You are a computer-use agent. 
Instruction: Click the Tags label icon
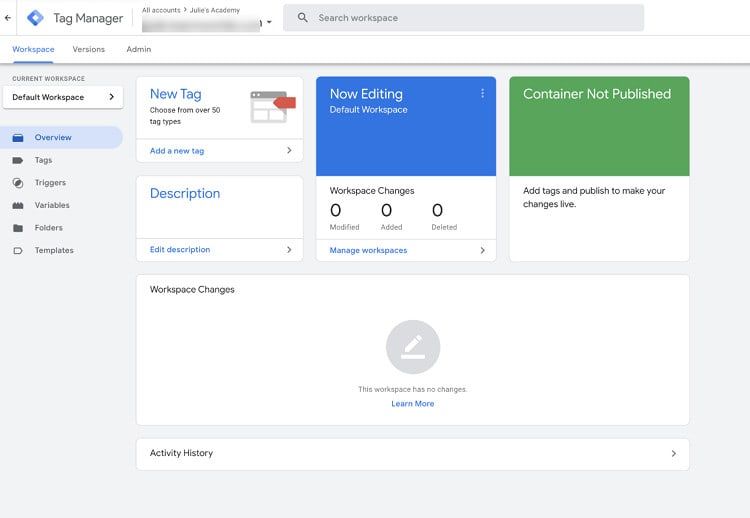click(x=18, y=160)
